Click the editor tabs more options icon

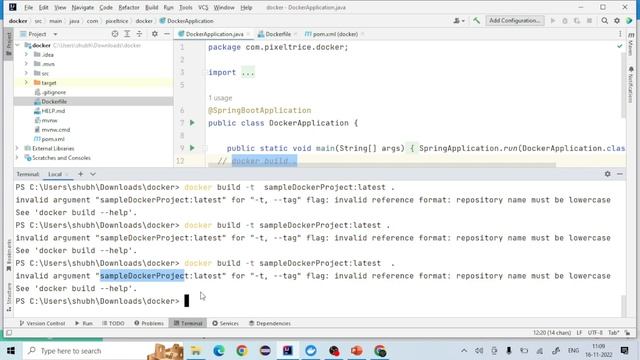coord(620,34)
